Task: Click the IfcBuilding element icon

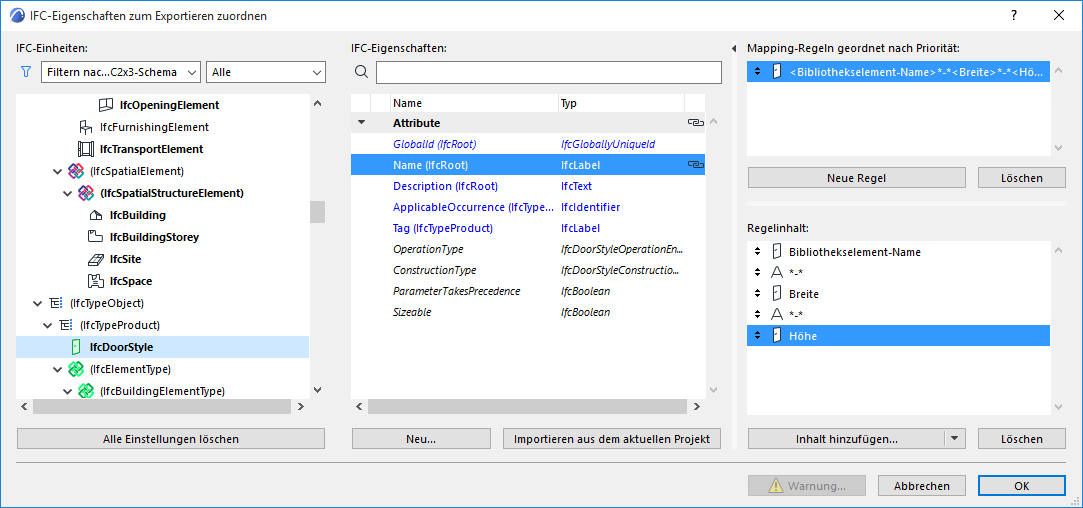Action: [x=96, y=215]
